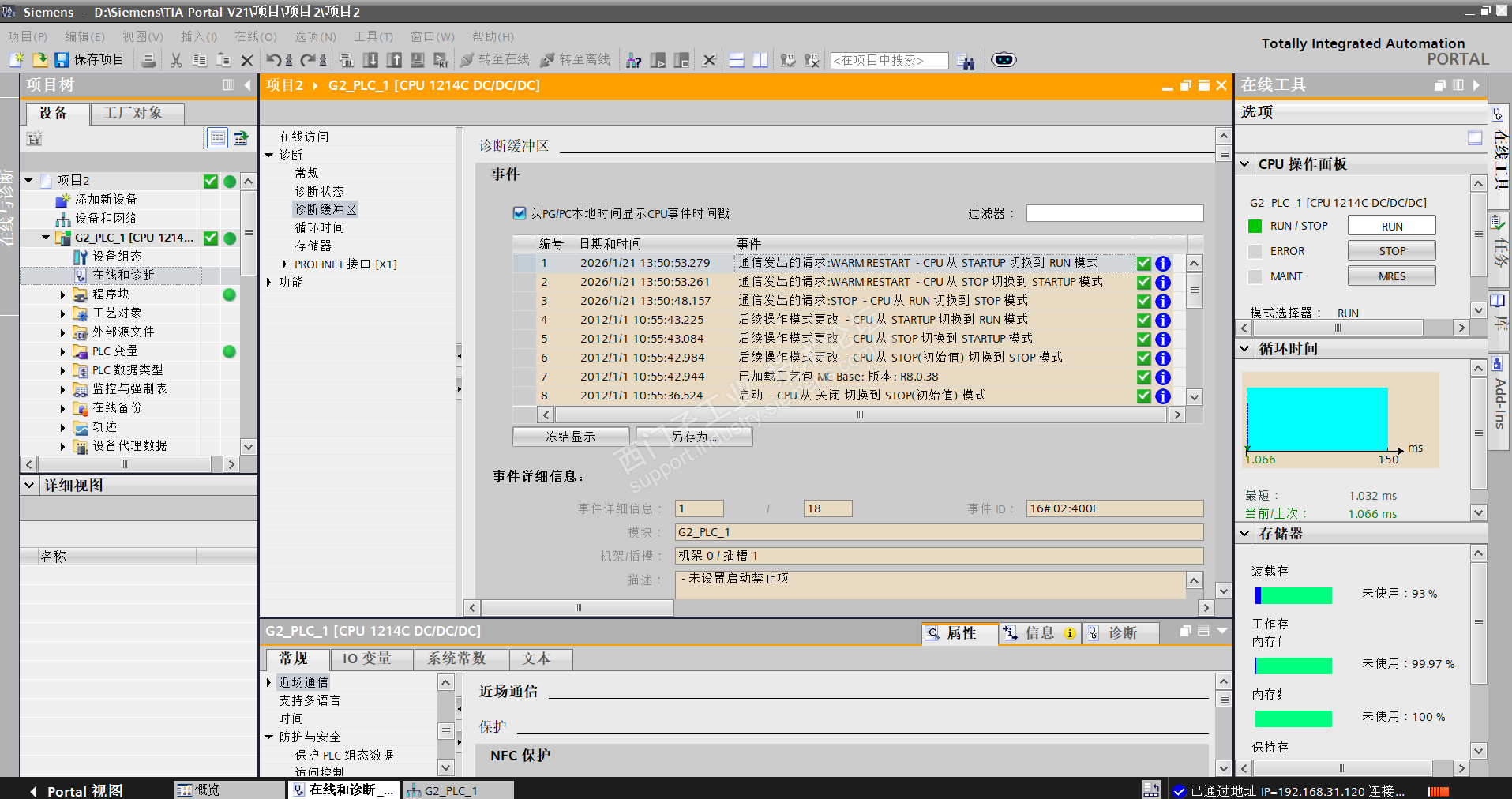The height and width of the screenshot is (799, 1512).
Task: Click the info icon on event row 1
Action: 1162,264
